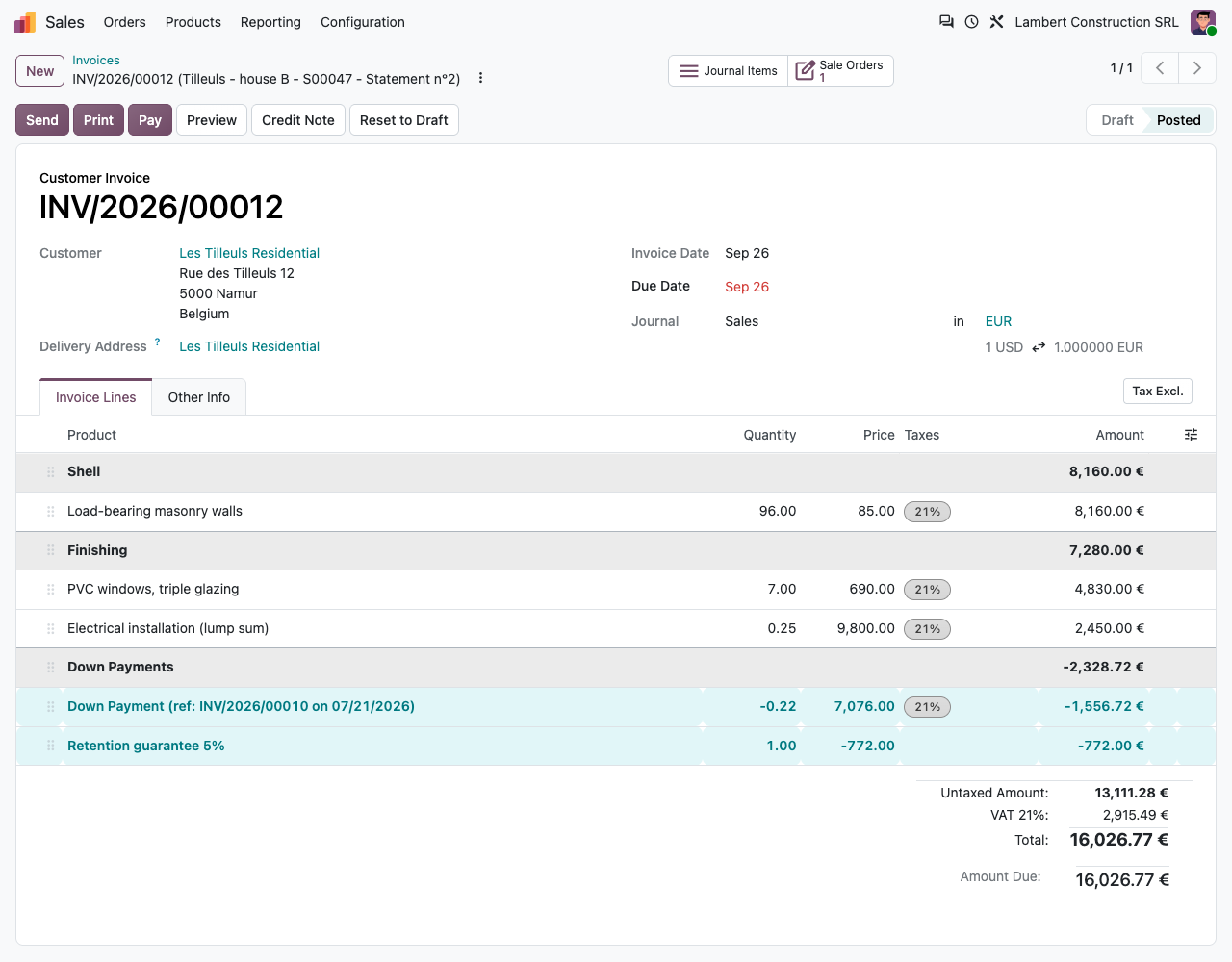The width and height of the screenshot is (1232, 962).
Task: Grab the drag handle of PVC windows line
Action: tap(50, 590)
